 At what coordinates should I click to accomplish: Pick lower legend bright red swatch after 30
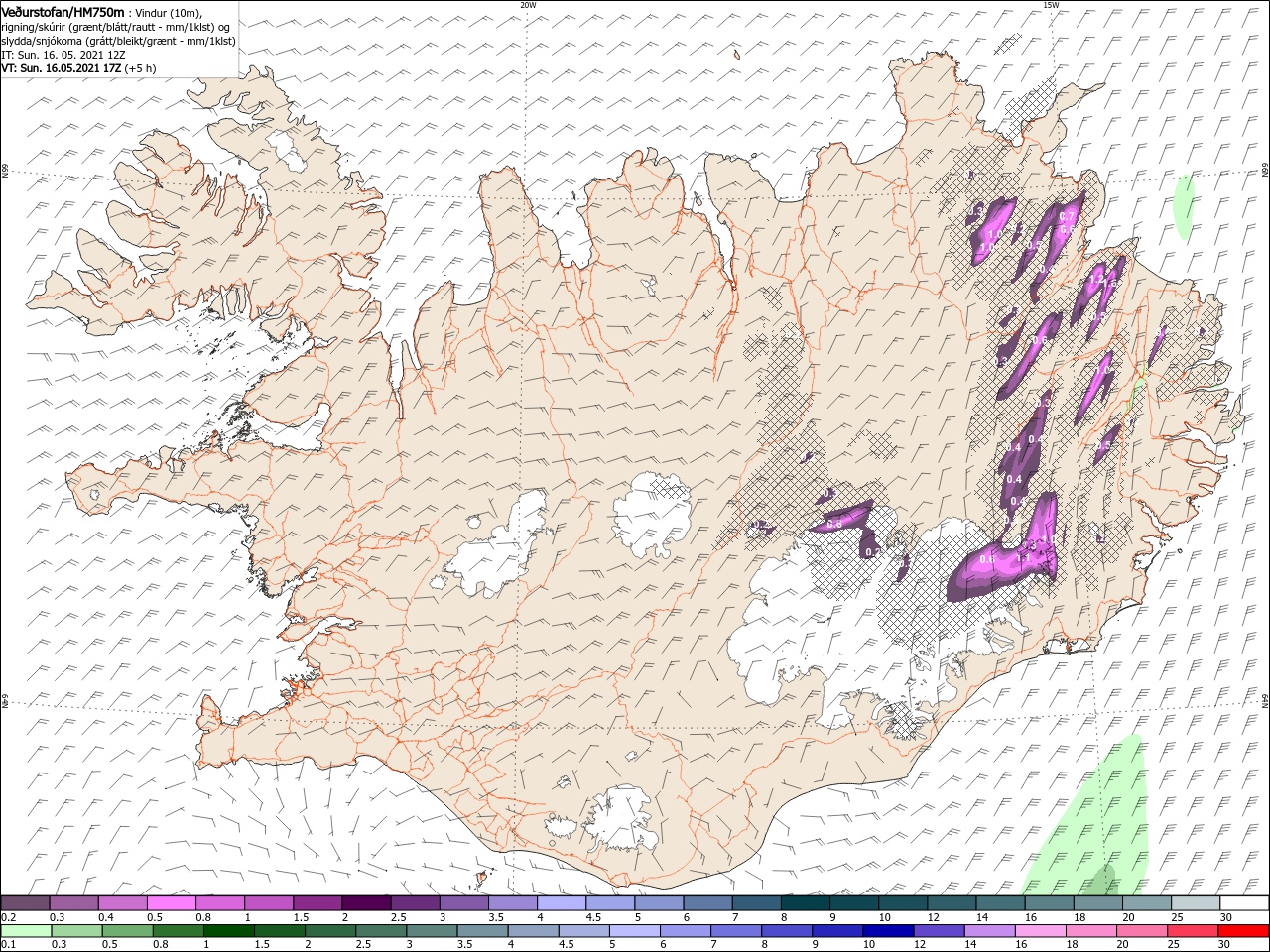[x=1245, y=931]
